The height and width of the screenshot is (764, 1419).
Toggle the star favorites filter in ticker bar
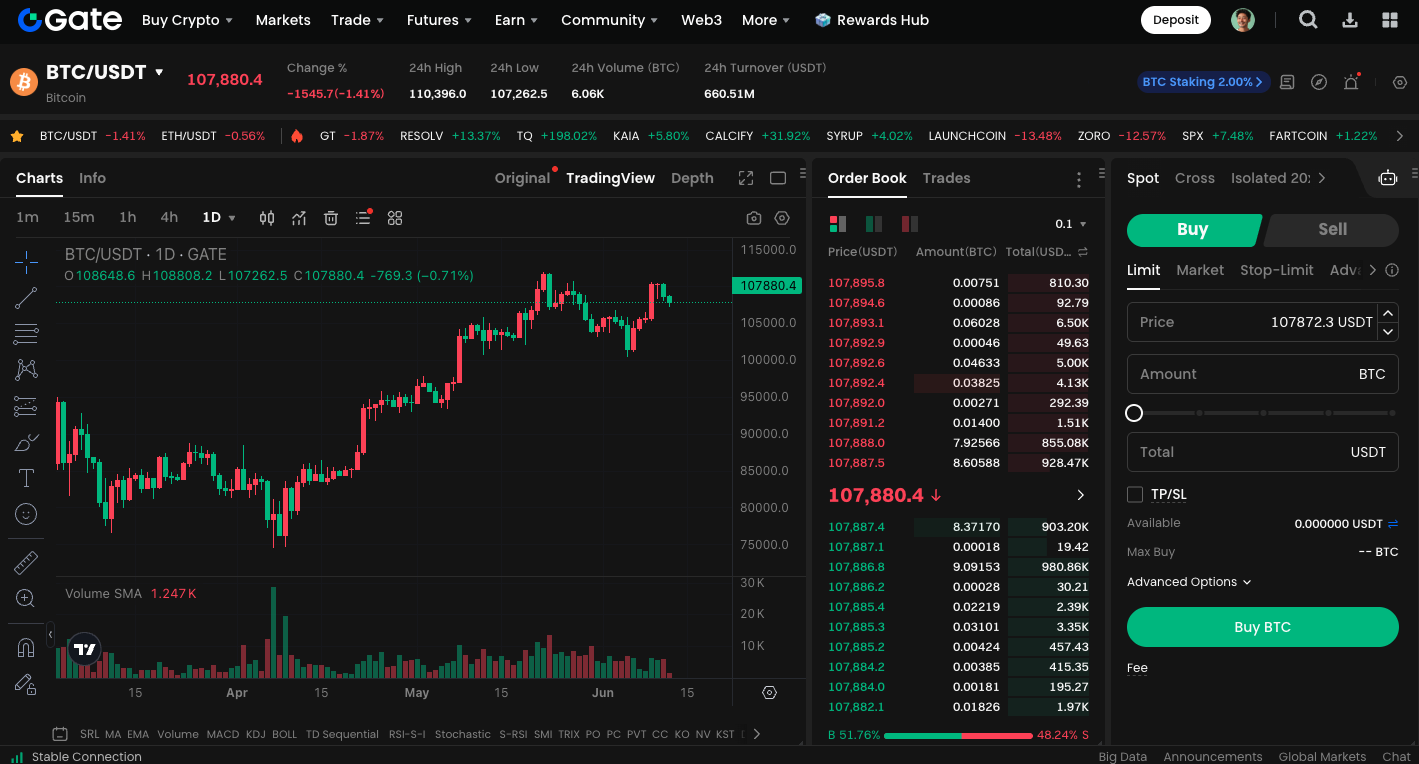pos(17,136)
